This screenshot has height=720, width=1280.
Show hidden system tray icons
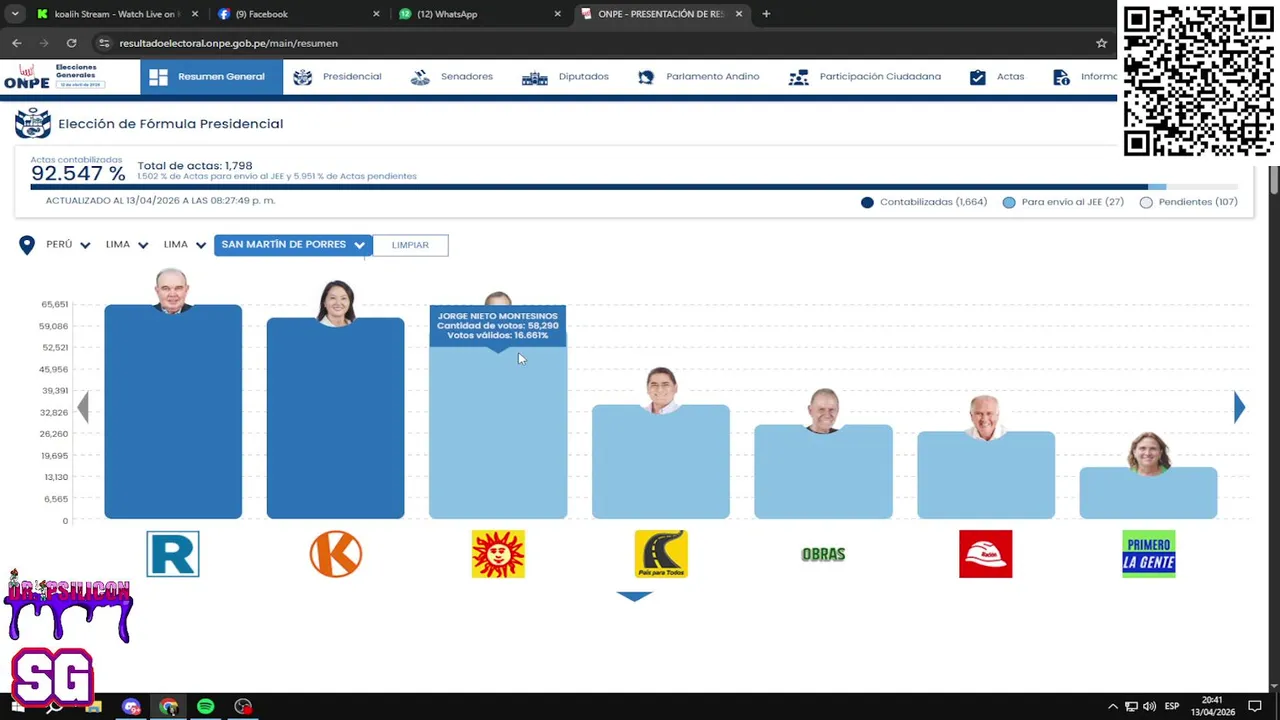1113,707
